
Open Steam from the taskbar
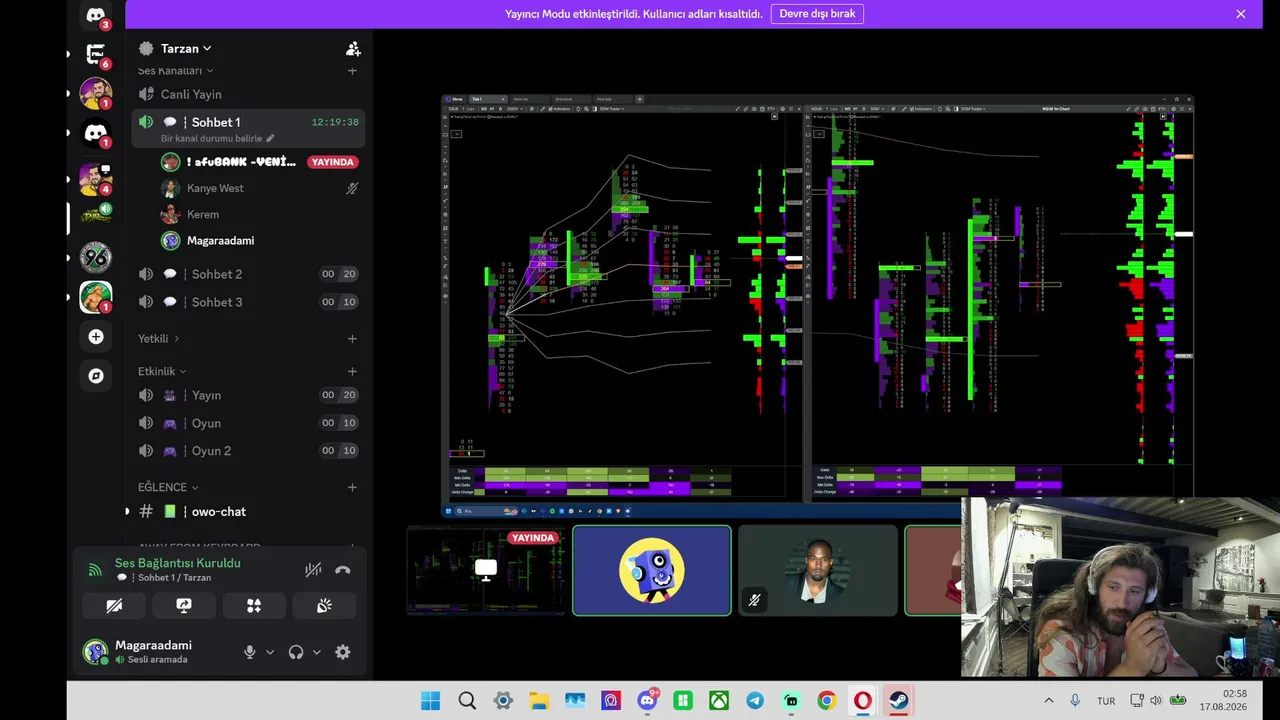click(899, 701)
